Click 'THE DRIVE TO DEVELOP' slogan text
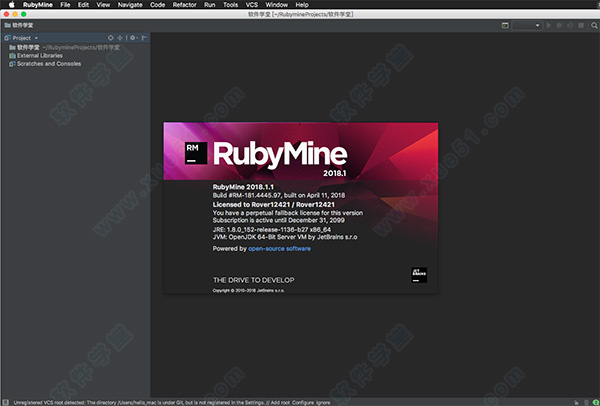 coord(254,280)
